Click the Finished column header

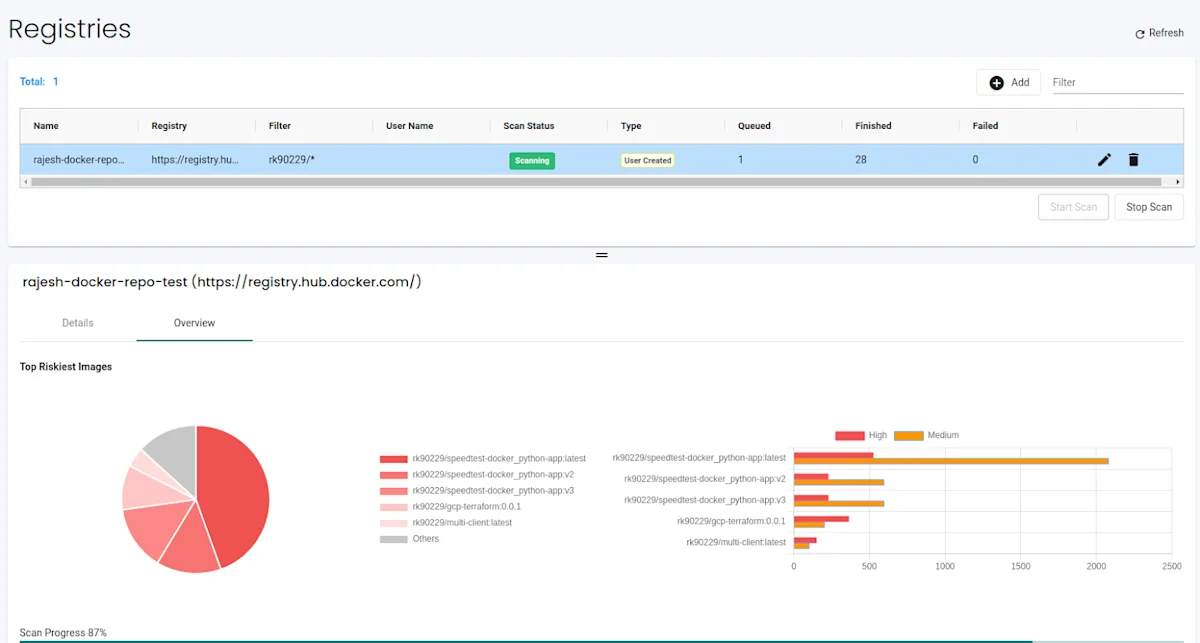(873, 126)
